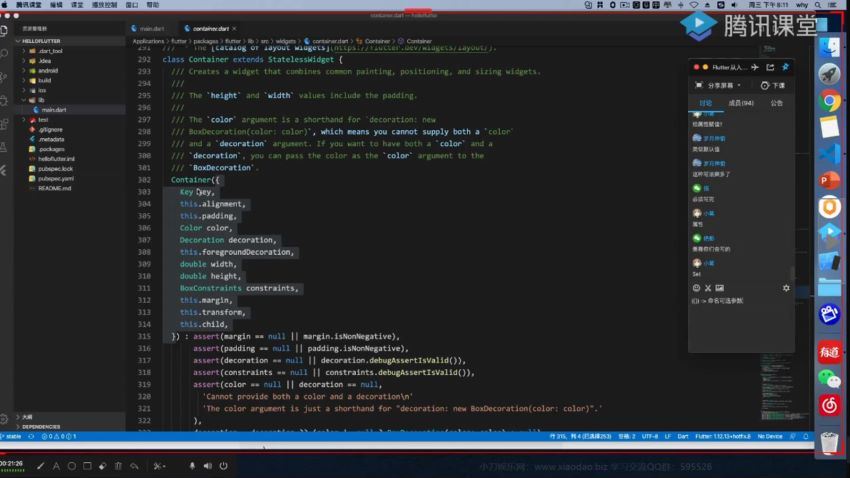Open the scissors tool dropdown
The height and width of the screenshot is (478, 850).
coord(159,466)
